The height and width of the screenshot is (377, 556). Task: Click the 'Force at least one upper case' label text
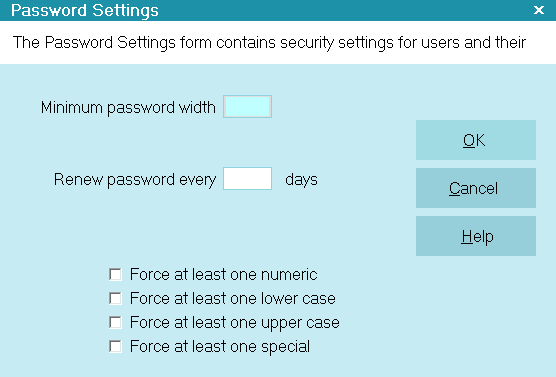point(235,323)
